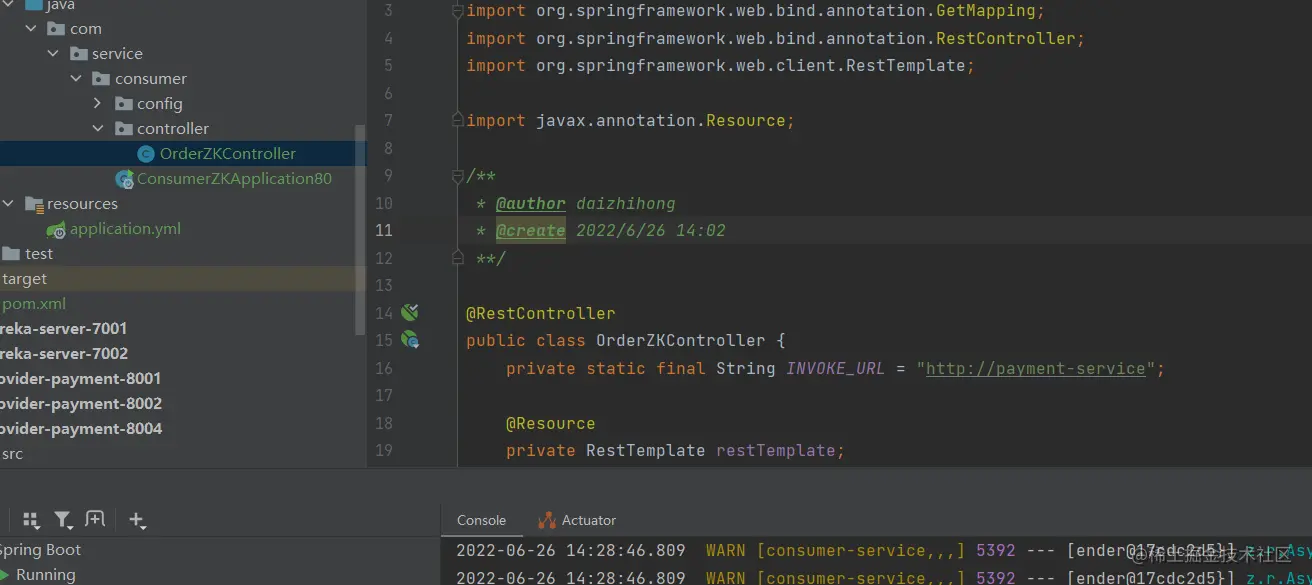
Task: Click the com package folder icon
Action: click(56, 29)
